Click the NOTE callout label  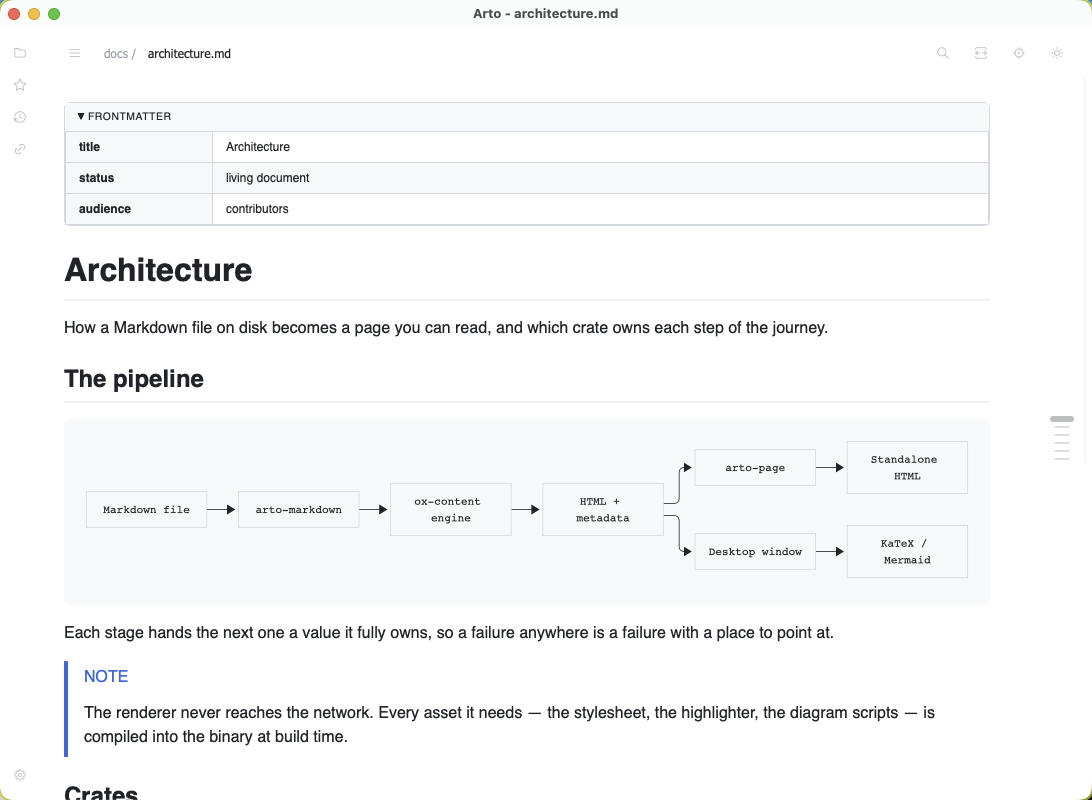coord(106,677)
